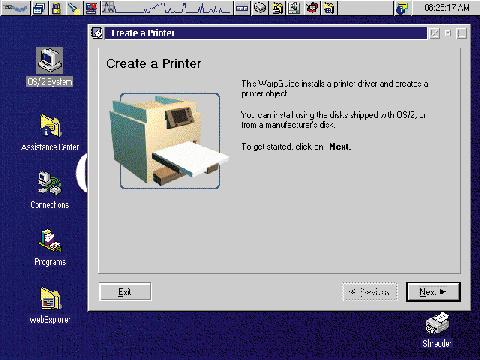Screen dimensions: 480x360
Task: Click the Exit button
Action: point(125,292)
